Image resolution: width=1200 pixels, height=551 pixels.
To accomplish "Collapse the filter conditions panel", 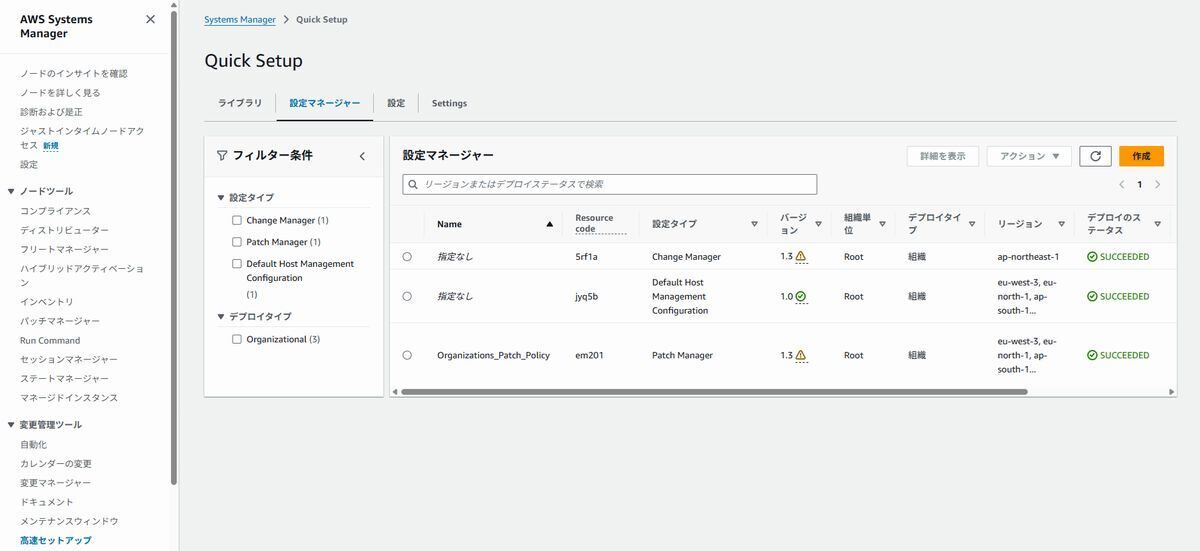I will [362, 156].
